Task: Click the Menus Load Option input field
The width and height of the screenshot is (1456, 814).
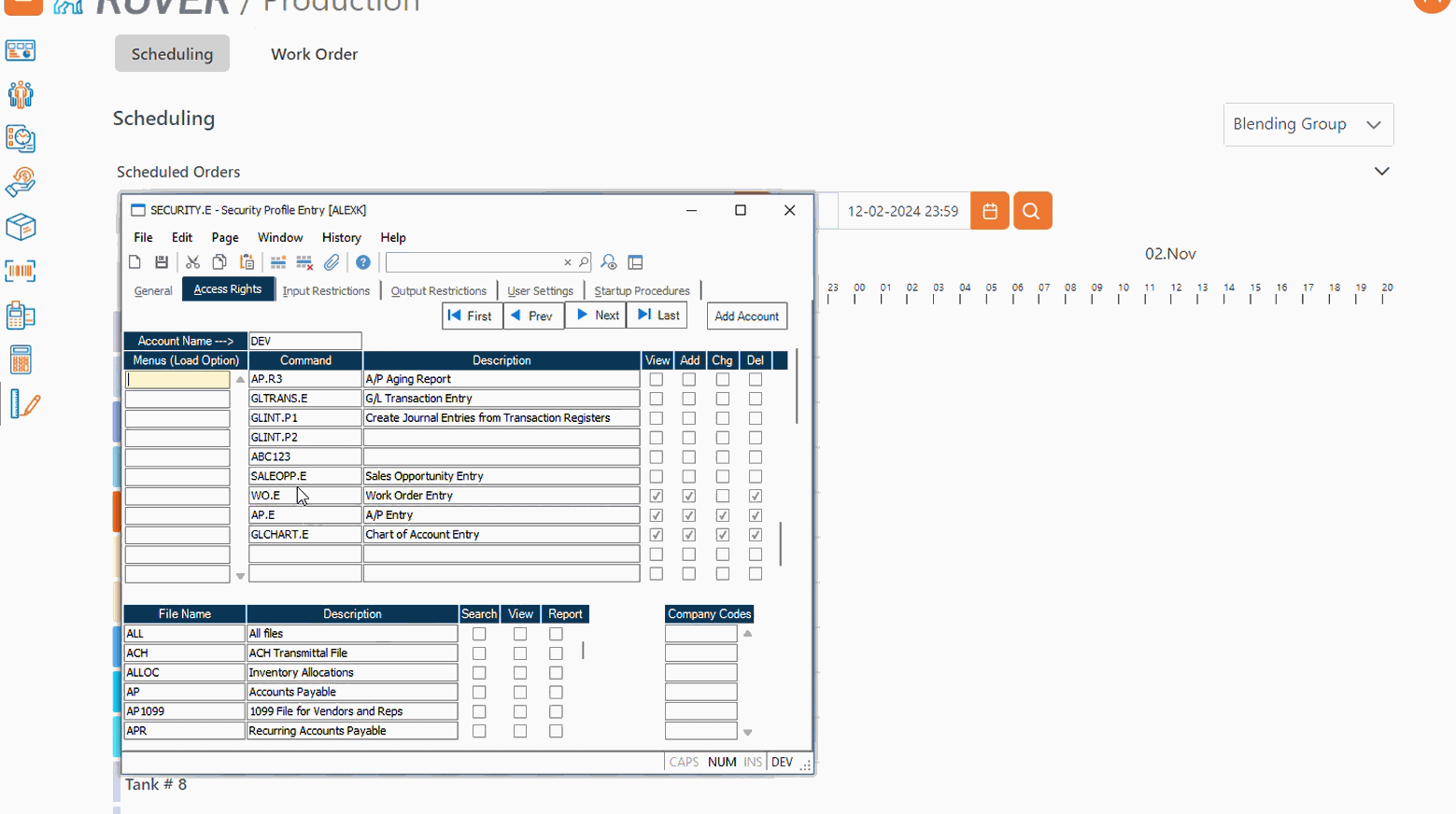Action: coord(177,378)
